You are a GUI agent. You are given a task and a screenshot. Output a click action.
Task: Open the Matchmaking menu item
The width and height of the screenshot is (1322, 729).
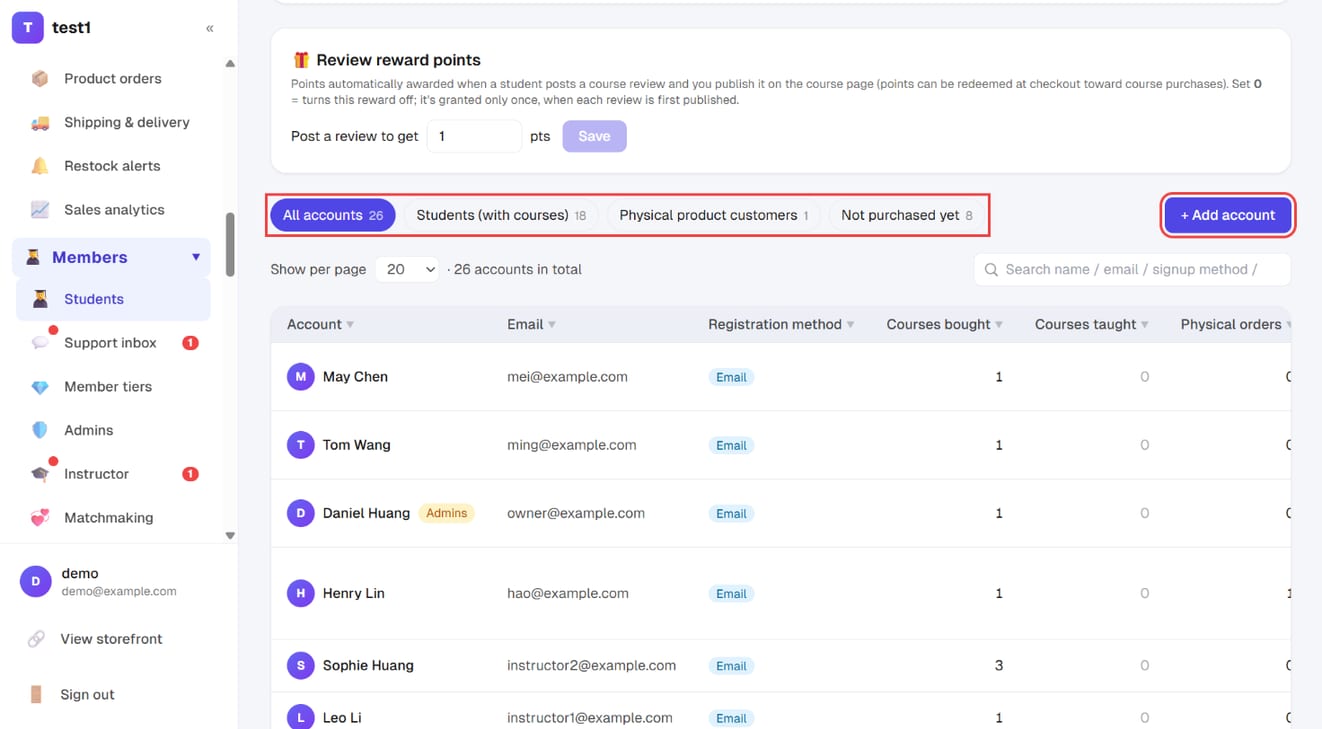(112, 518)
